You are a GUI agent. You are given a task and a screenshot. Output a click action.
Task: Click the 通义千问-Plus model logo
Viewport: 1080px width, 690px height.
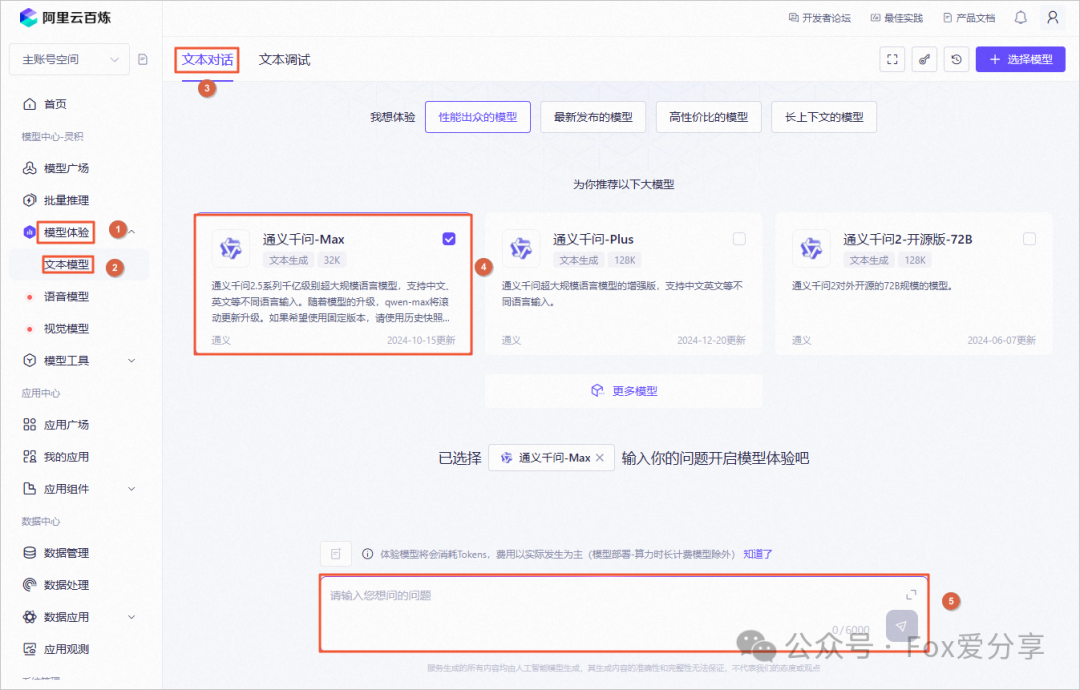tap(521, 249)
